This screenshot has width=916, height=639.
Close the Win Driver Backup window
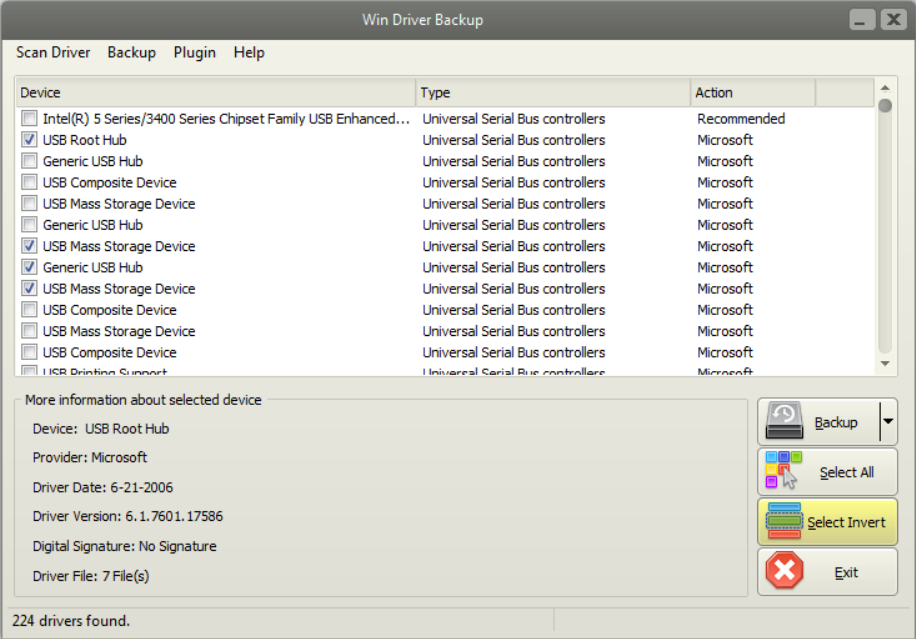[x=894, y=20]
